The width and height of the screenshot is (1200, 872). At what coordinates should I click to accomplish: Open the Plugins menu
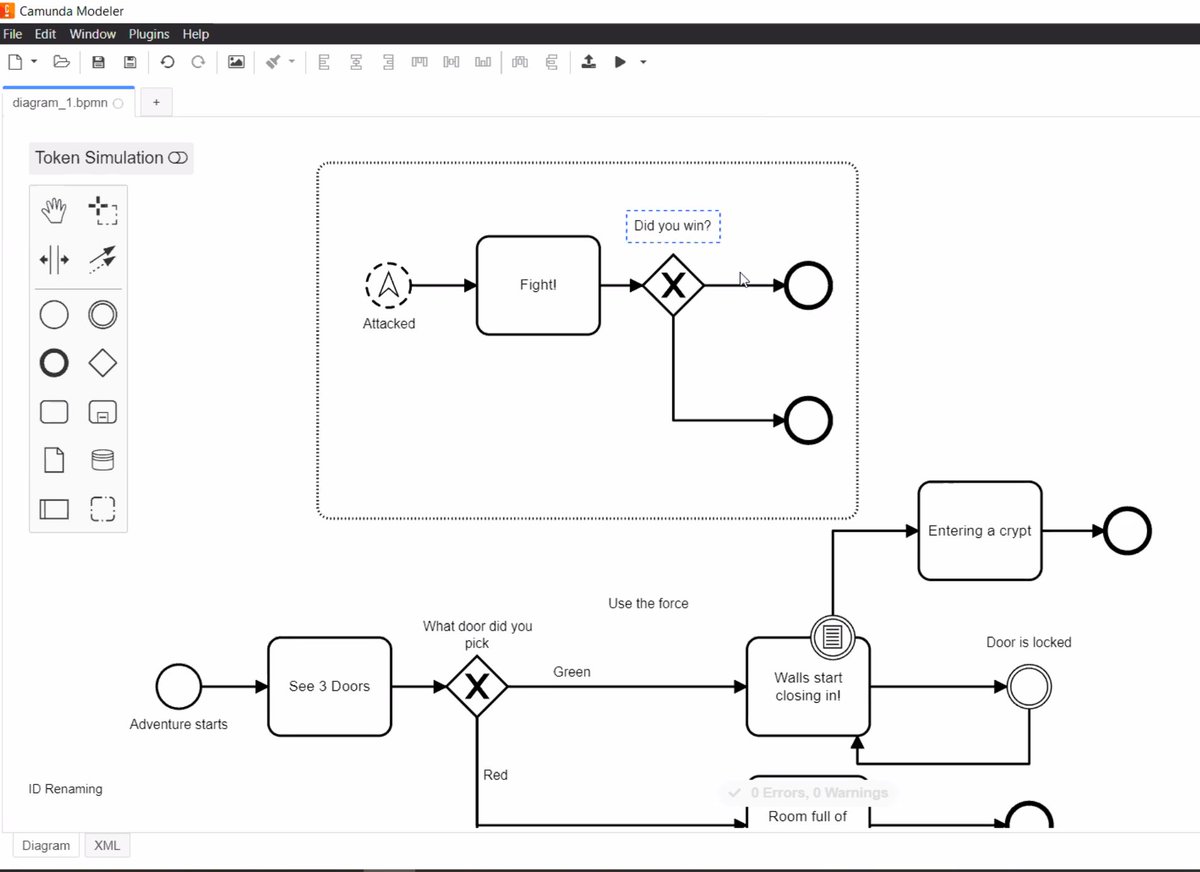click(148, 33)
